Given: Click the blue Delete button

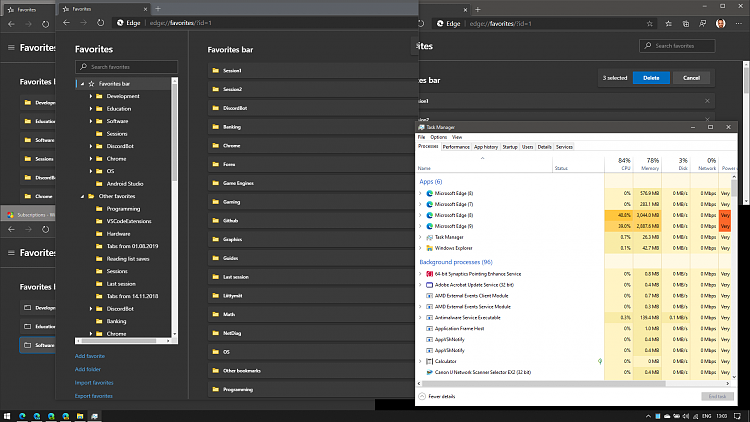Looking at the screenshot, I should tap(651, 78).
